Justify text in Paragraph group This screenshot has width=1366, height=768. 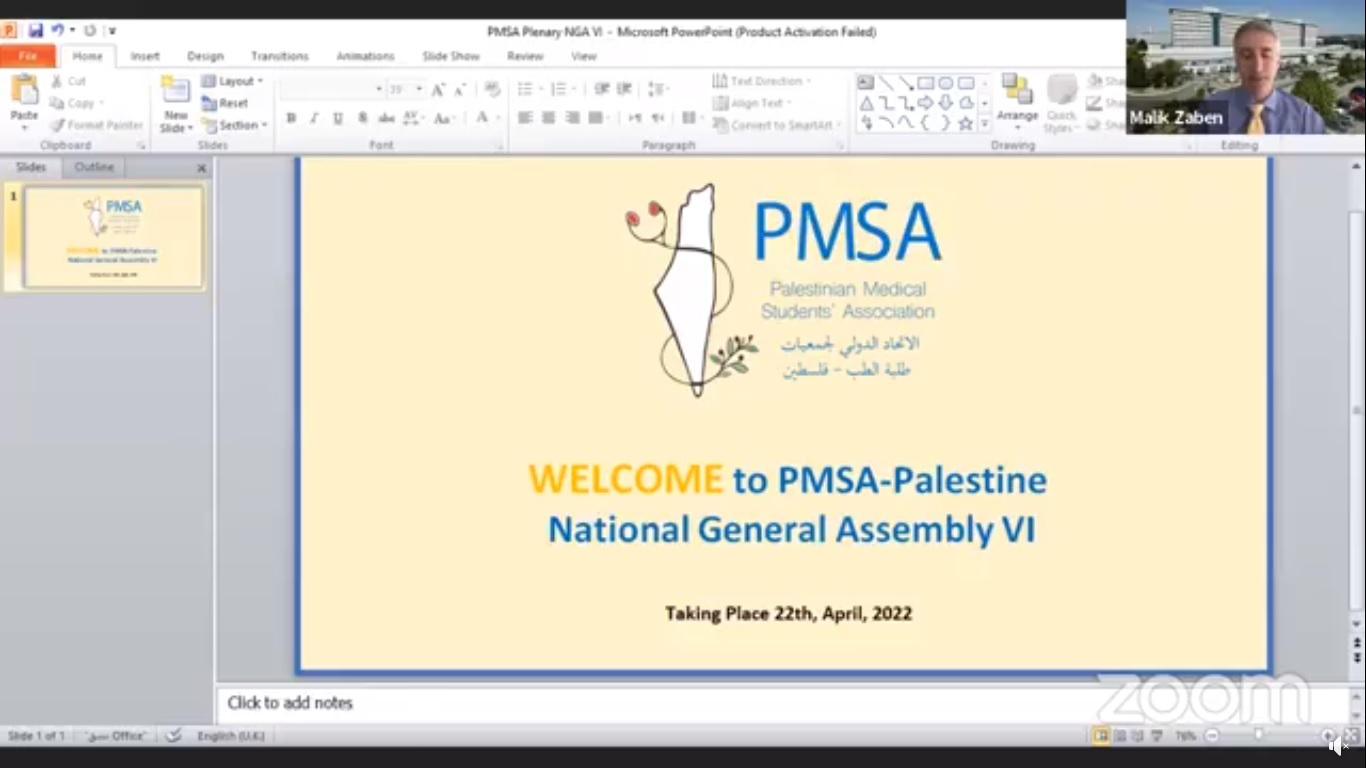596,118
